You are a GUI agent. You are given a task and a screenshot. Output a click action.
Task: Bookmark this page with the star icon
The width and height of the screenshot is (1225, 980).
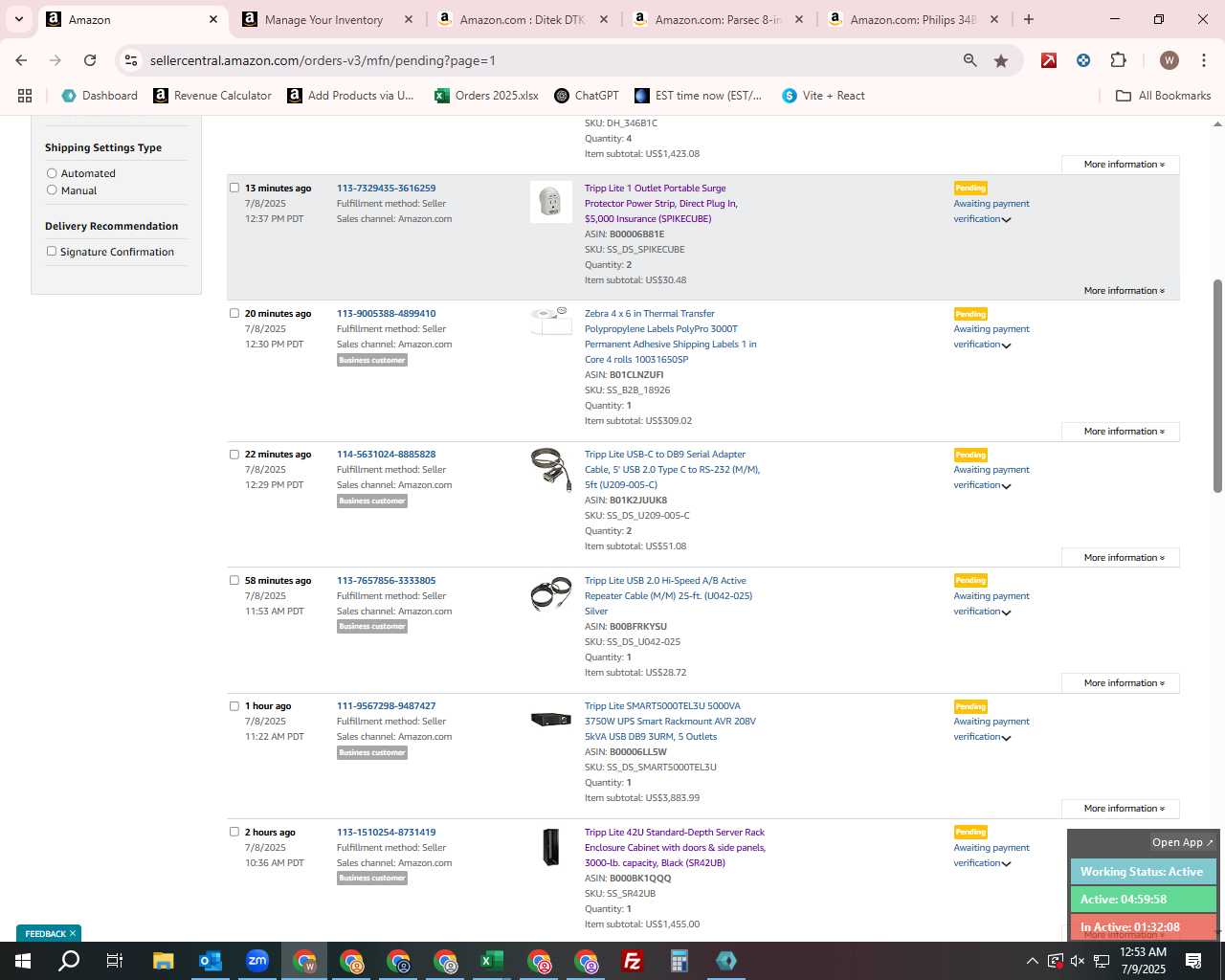coord(1001,60)
